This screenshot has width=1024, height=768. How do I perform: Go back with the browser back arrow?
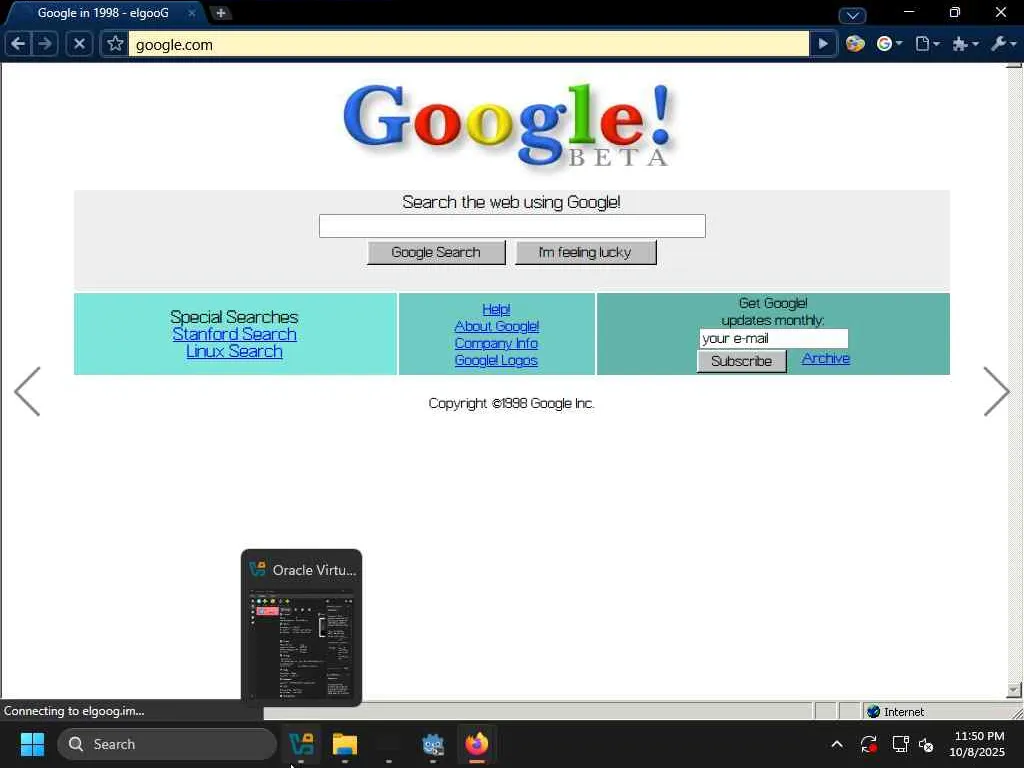[18, 44]
